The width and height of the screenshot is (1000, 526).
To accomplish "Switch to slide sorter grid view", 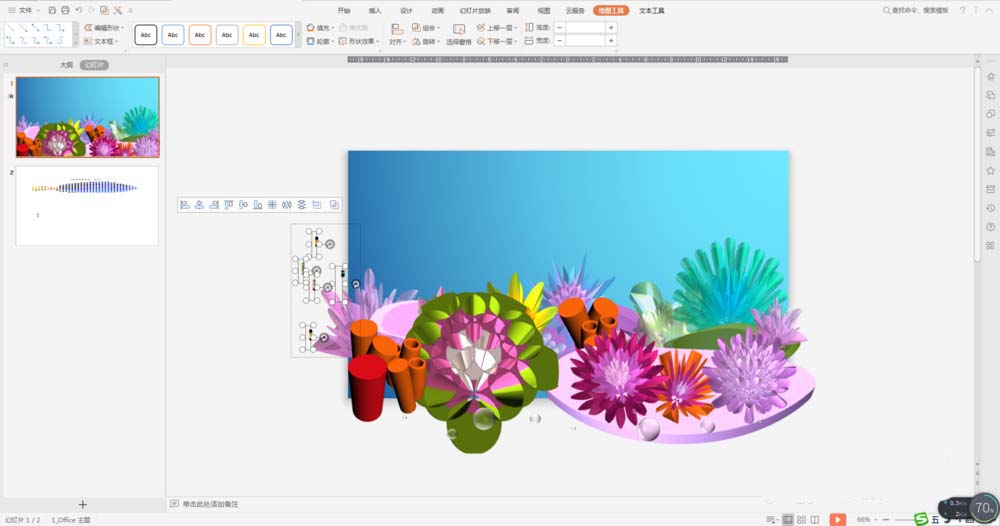I will click(802, 520).
